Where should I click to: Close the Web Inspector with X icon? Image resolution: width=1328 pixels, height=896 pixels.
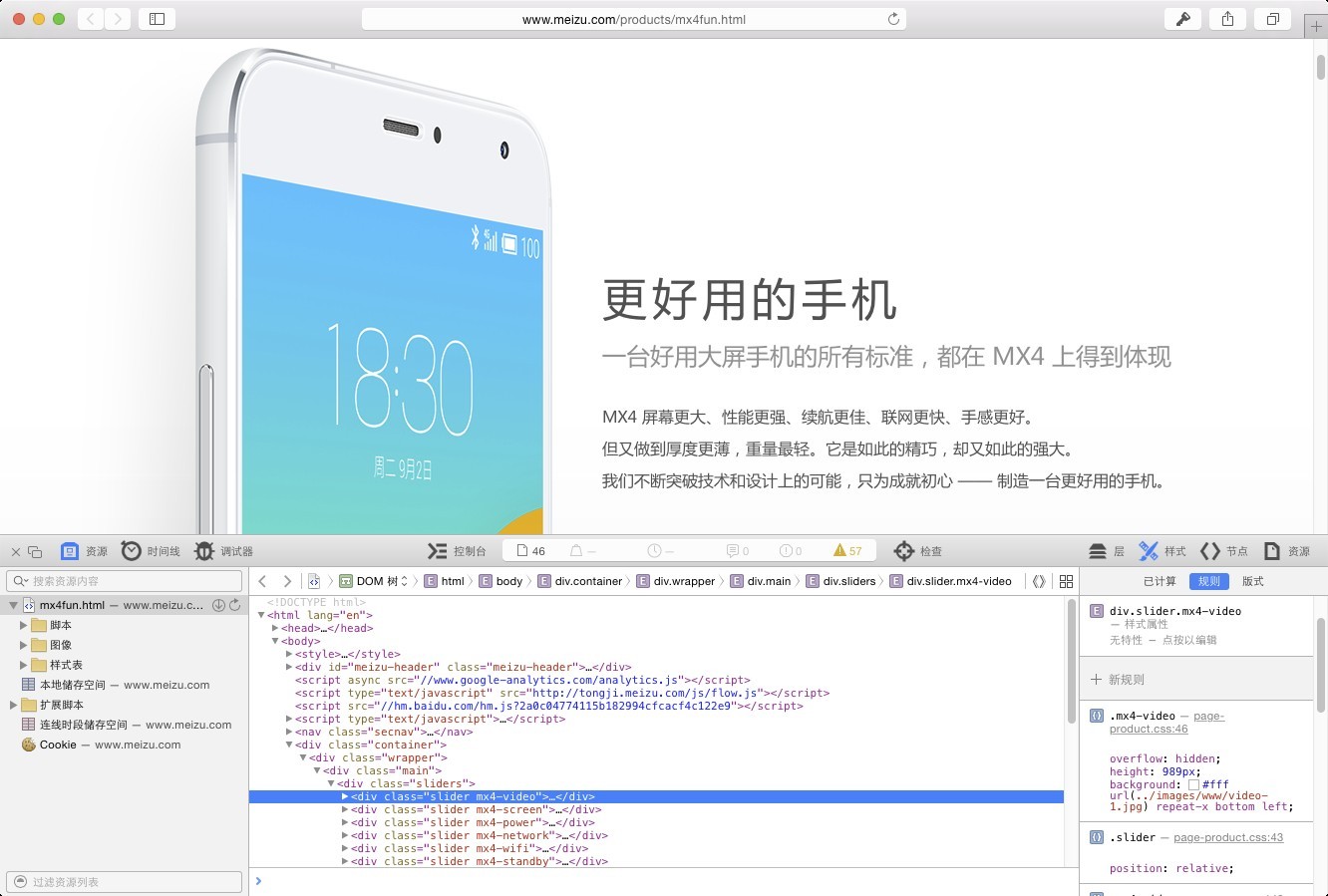click(16, 551)
